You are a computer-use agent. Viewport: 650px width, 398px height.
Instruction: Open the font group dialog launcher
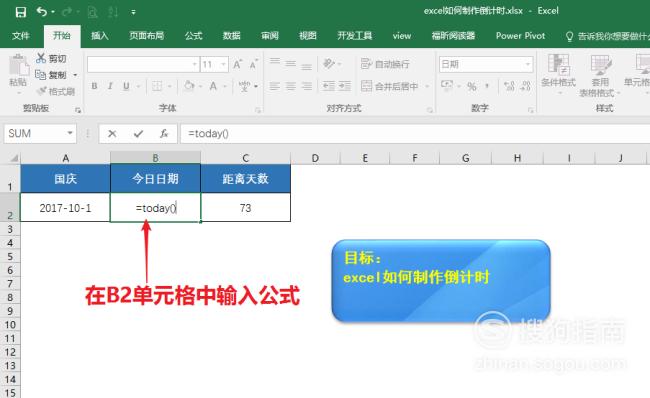pos(258,110)
